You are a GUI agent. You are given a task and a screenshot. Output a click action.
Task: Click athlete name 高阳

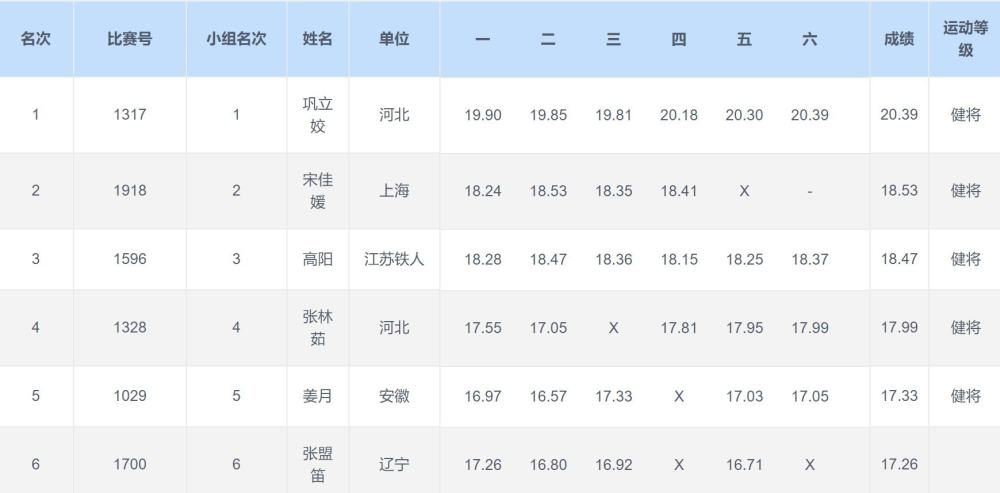click(318, 259)
